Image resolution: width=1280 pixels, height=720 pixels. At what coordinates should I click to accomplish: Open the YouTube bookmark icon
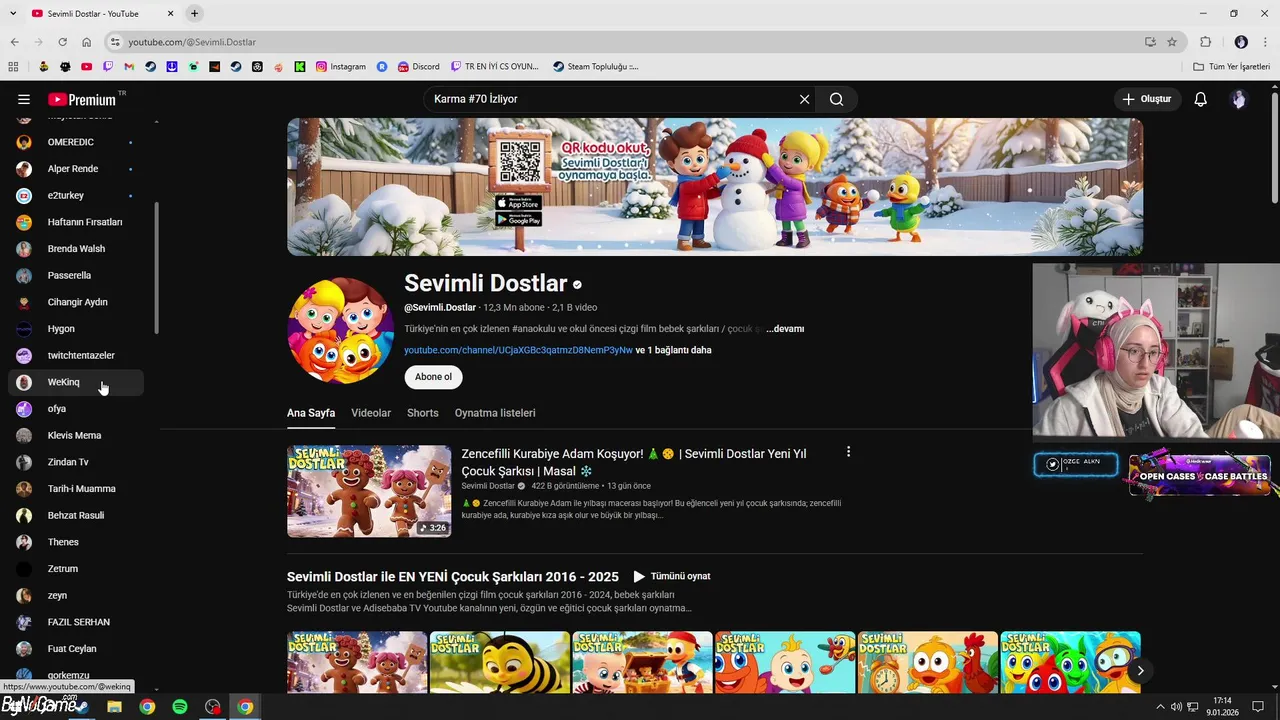pyautogui.click(x=86, y=67)
